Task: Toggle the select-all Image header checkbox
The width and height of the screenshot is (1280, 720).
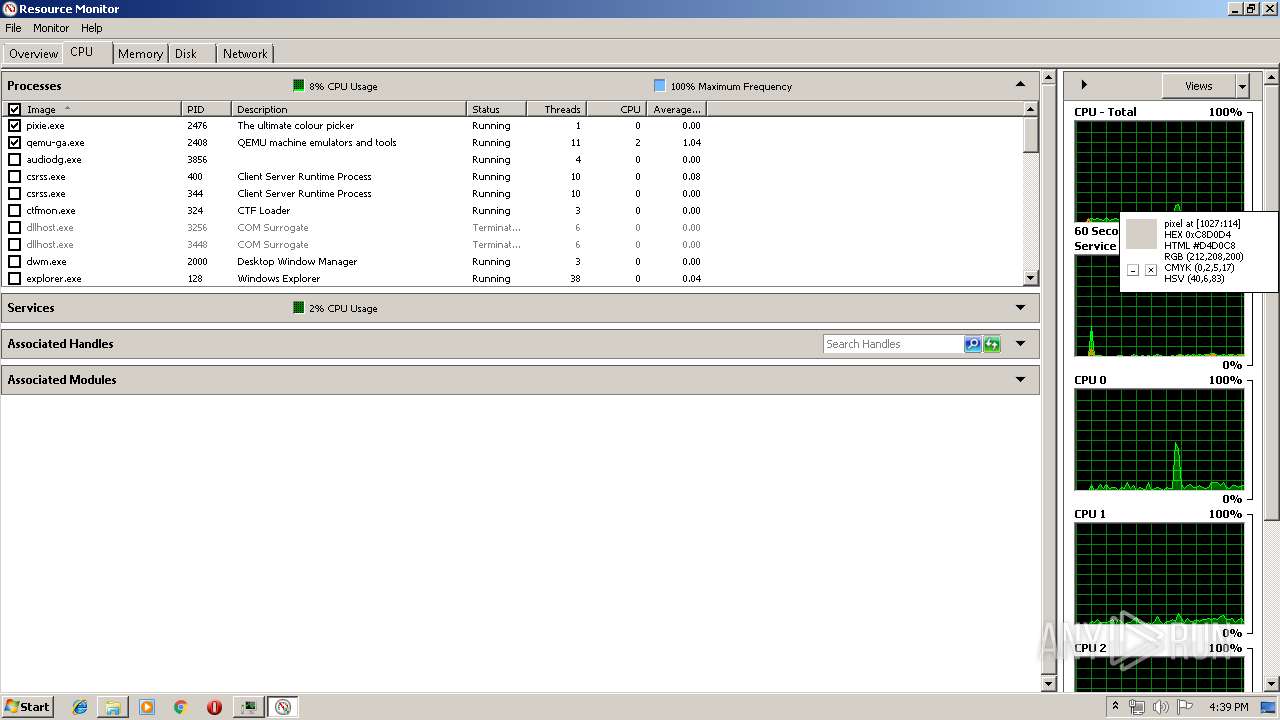Action: click(x=14, y=109)
